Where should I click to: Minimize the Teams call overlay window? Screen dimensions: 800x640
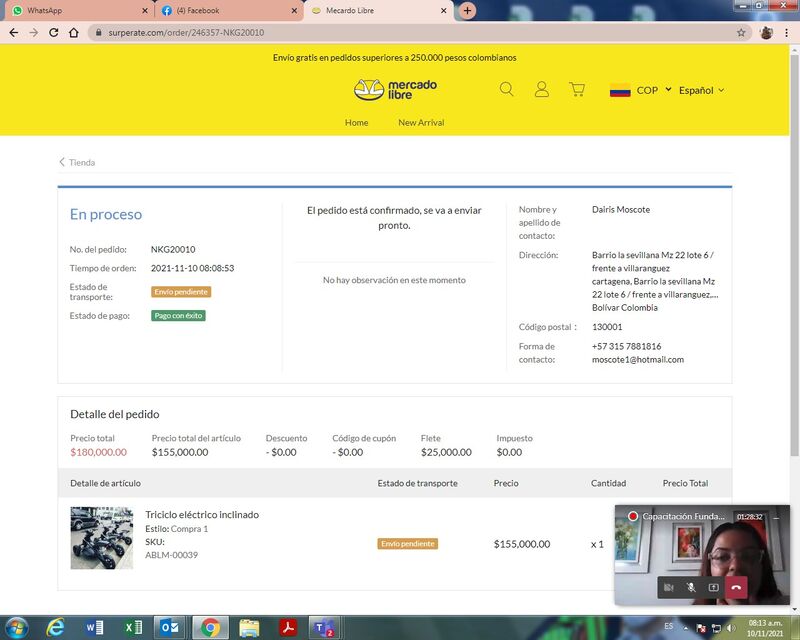click(x=776, y=517)
